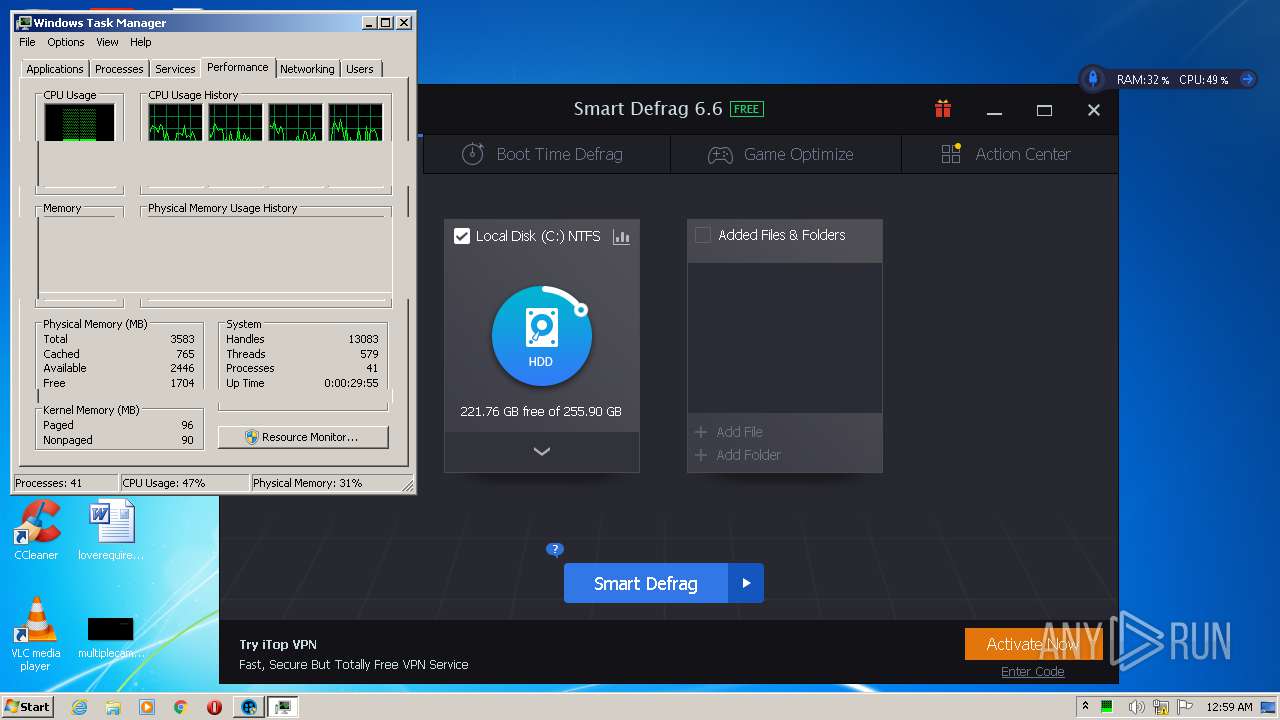Switch to Networking tab in Task Manager
Screen dimensions: 1280x720
pyautogui.click(x=307, y=69)
